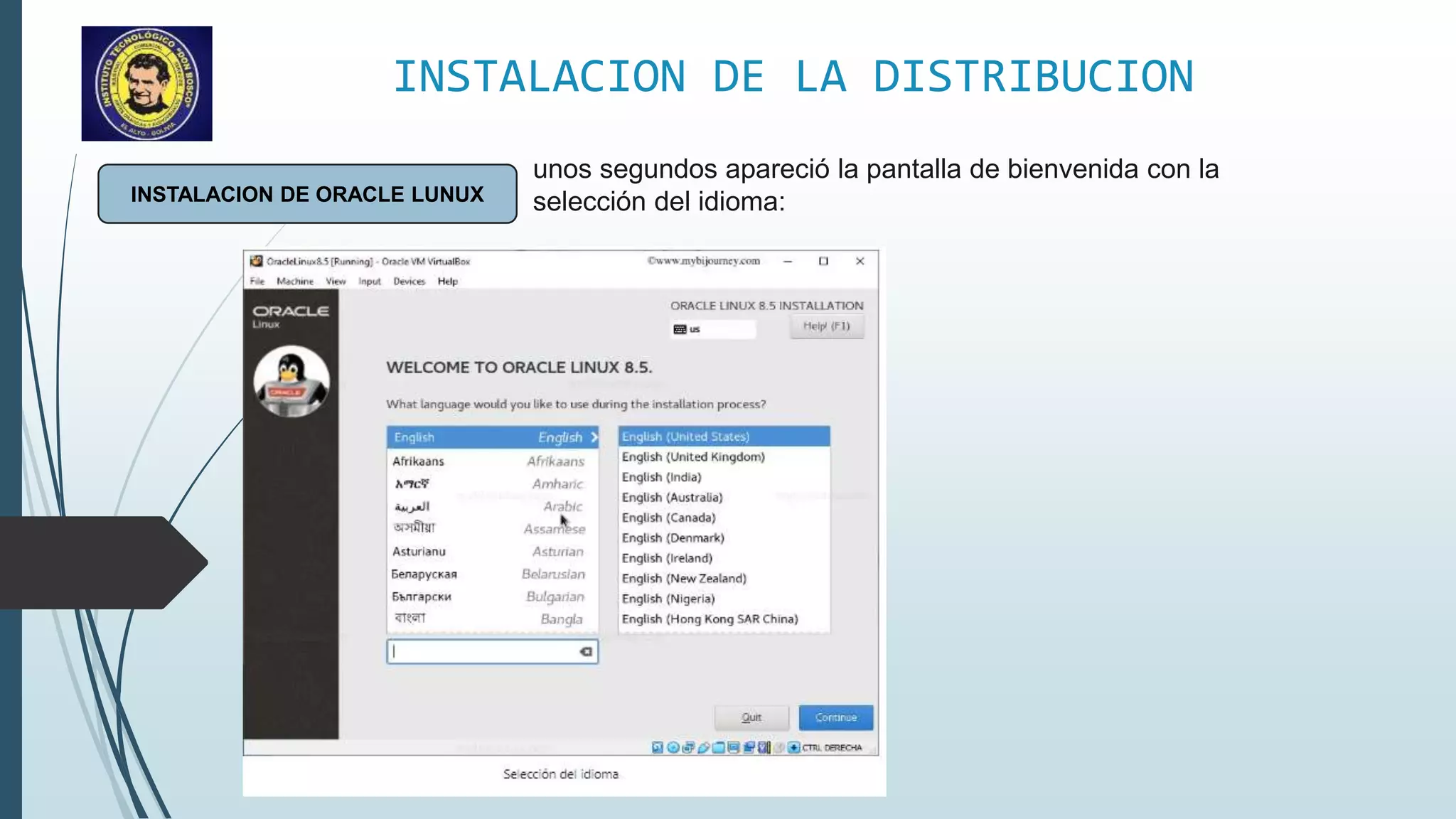Select the Arabic language row

point(493,507)
